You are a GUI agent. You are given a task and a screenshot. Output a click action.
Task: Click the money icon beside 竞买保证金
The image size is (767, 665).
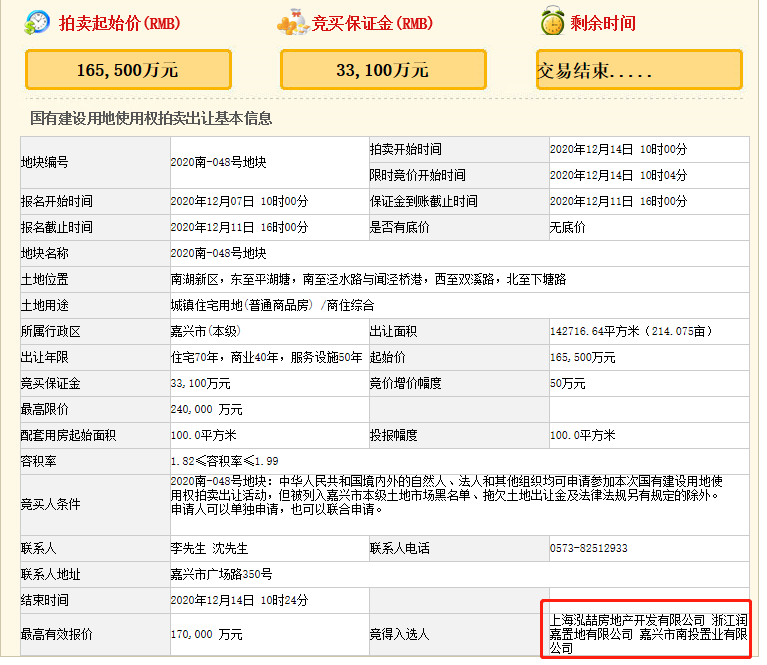click(291, 22)
